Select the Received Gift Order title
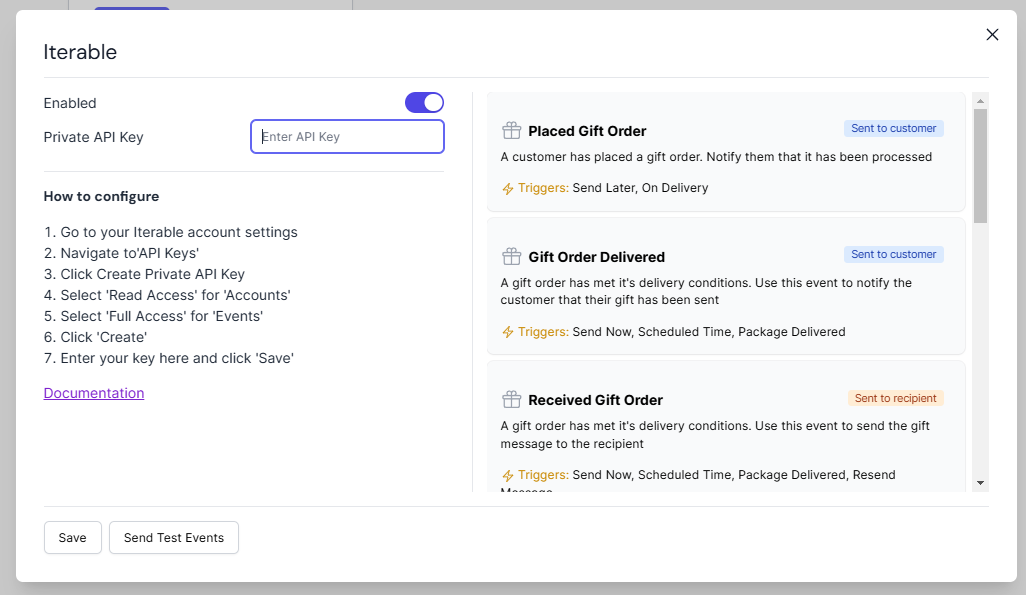The width and height of the screenshot is (1026, 595). point(595,399)
